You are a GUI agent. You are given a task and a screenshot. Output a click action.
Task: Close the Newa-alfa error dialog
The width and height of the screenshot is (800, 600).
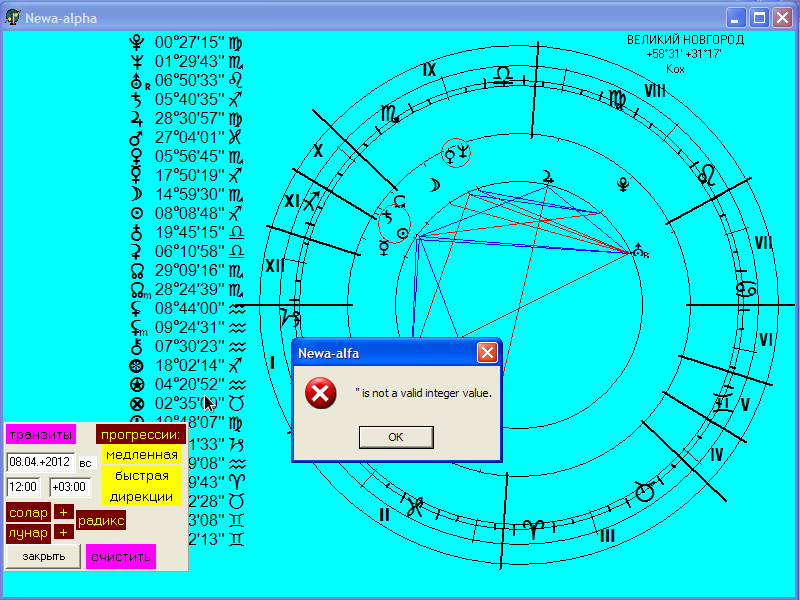pos(487,353)
